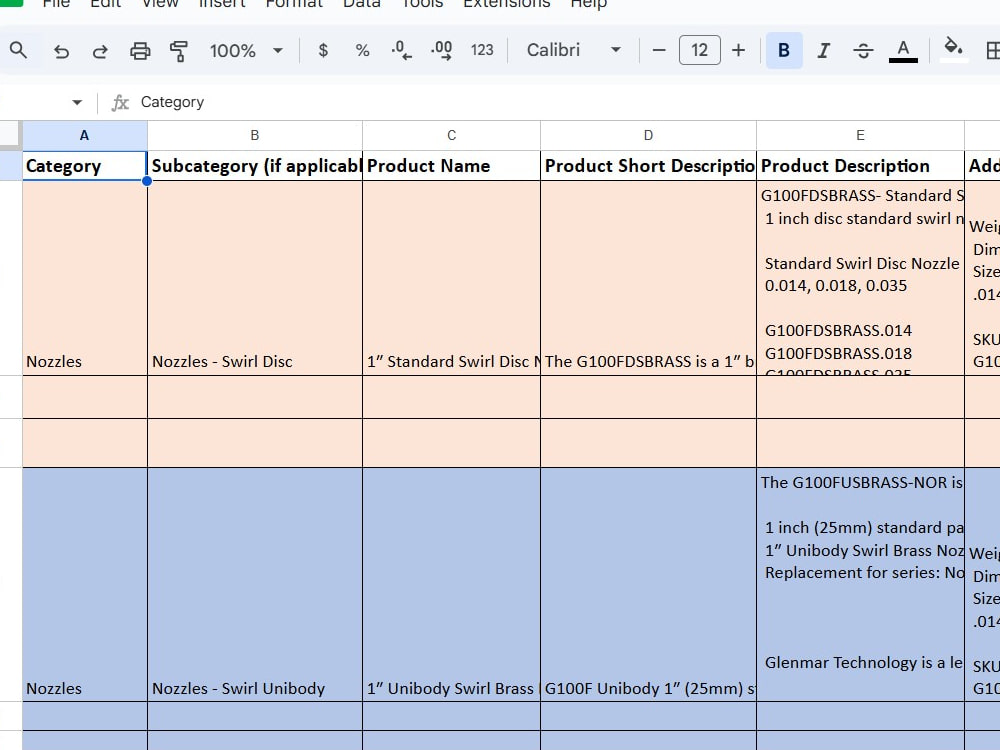1000x750 pixels.
Task: Select the Product Name header cell
Action: 452,166
